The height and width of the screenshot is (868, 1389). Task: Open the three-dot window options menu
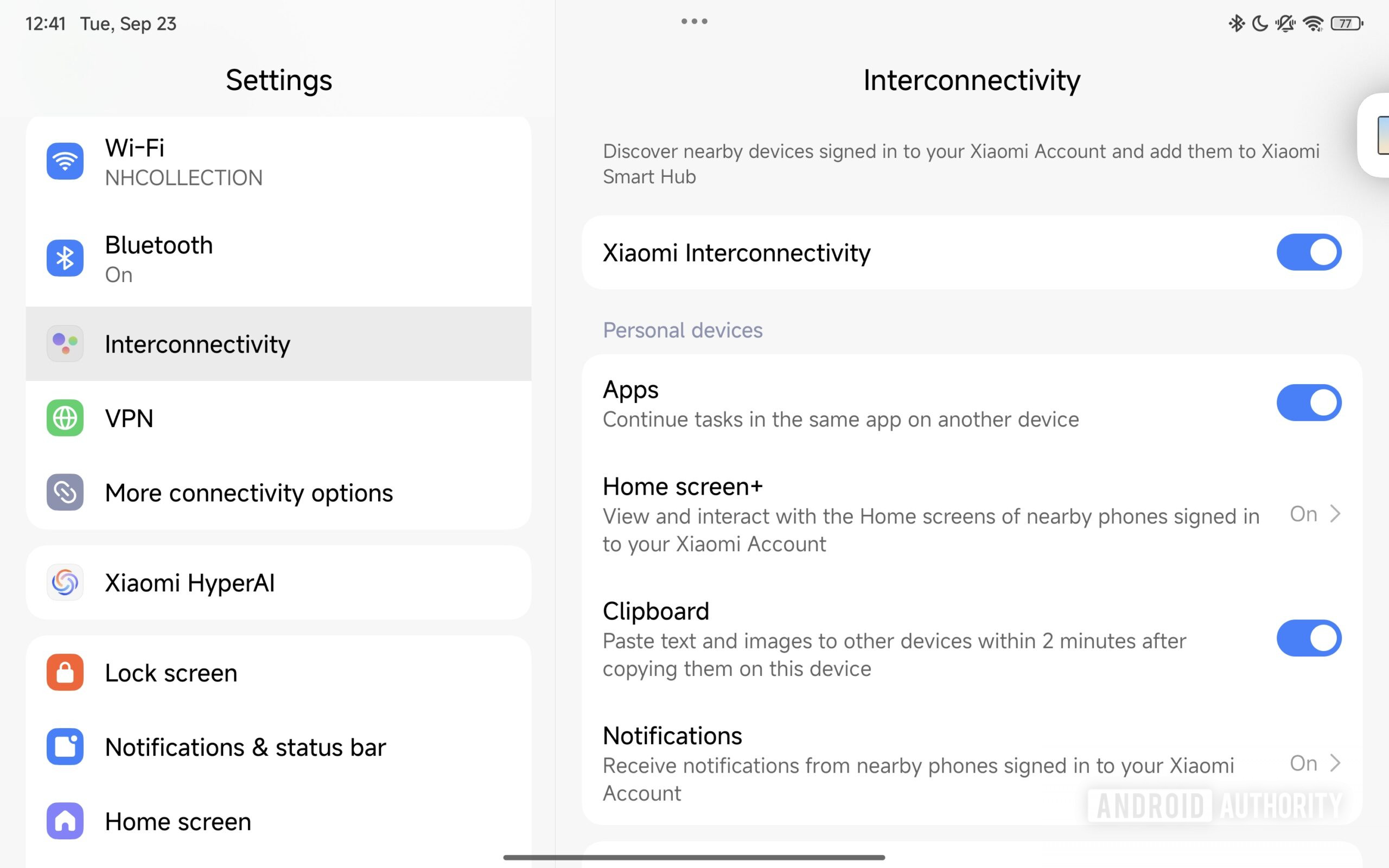pos(694,22)
